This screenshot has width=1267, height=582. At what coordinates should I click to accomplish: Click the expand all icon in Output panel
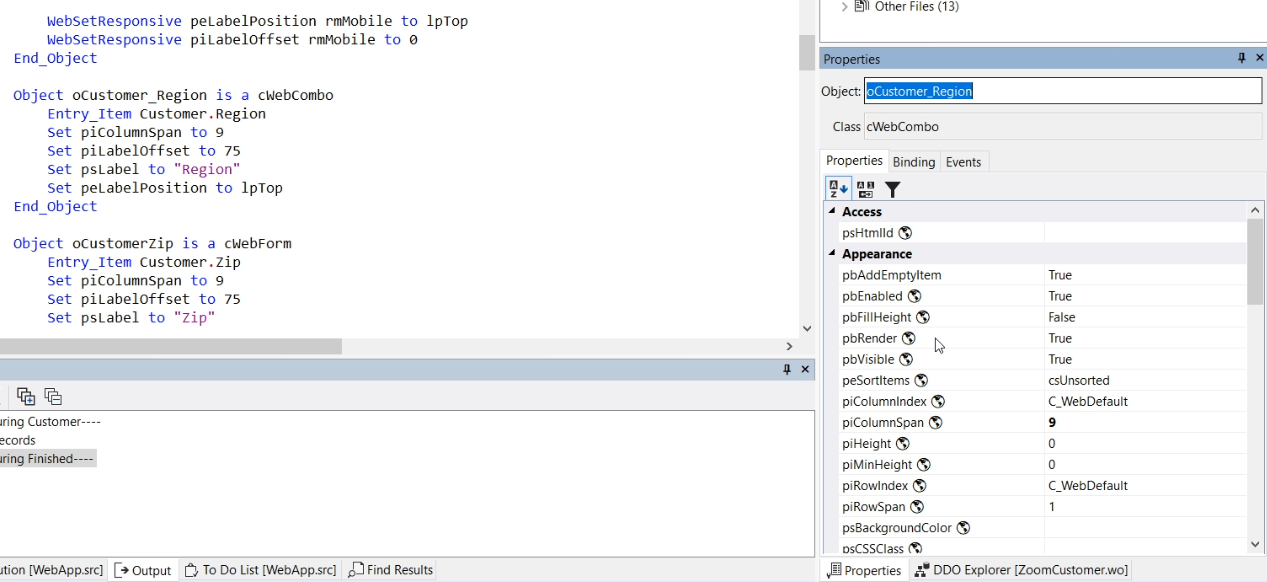(x=26, y=396)
